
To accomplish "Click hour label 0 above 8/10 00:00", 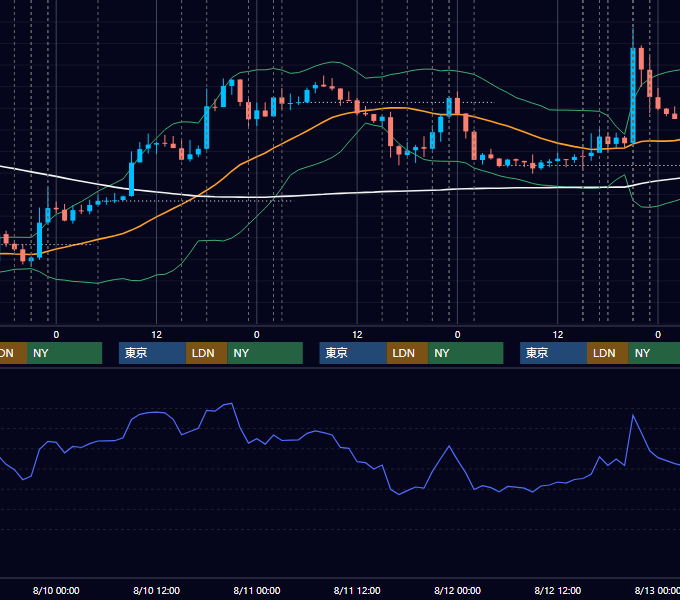I will [56, 335].
